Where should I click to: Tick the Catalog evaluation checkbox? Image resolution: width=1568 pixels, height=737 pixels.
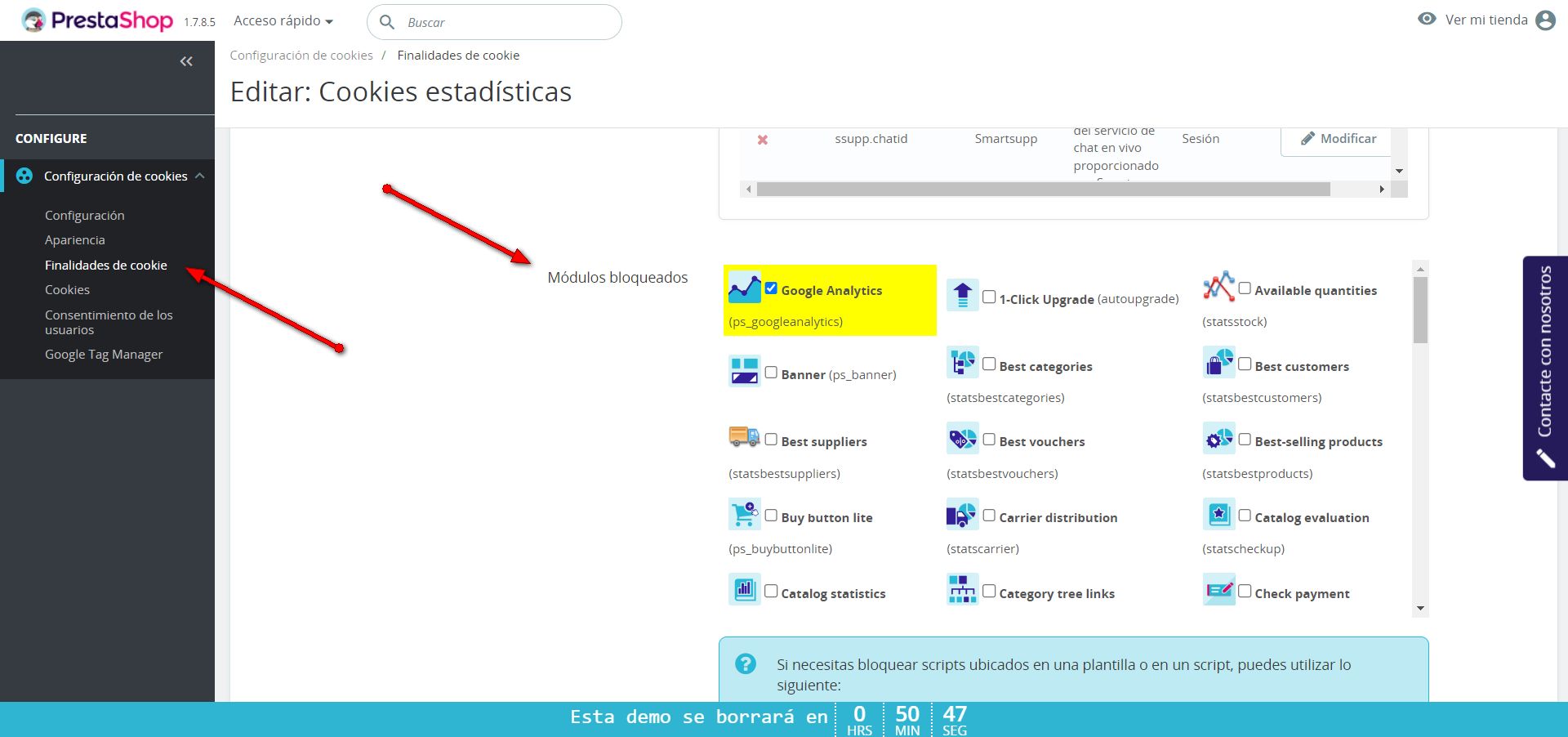1245,516
